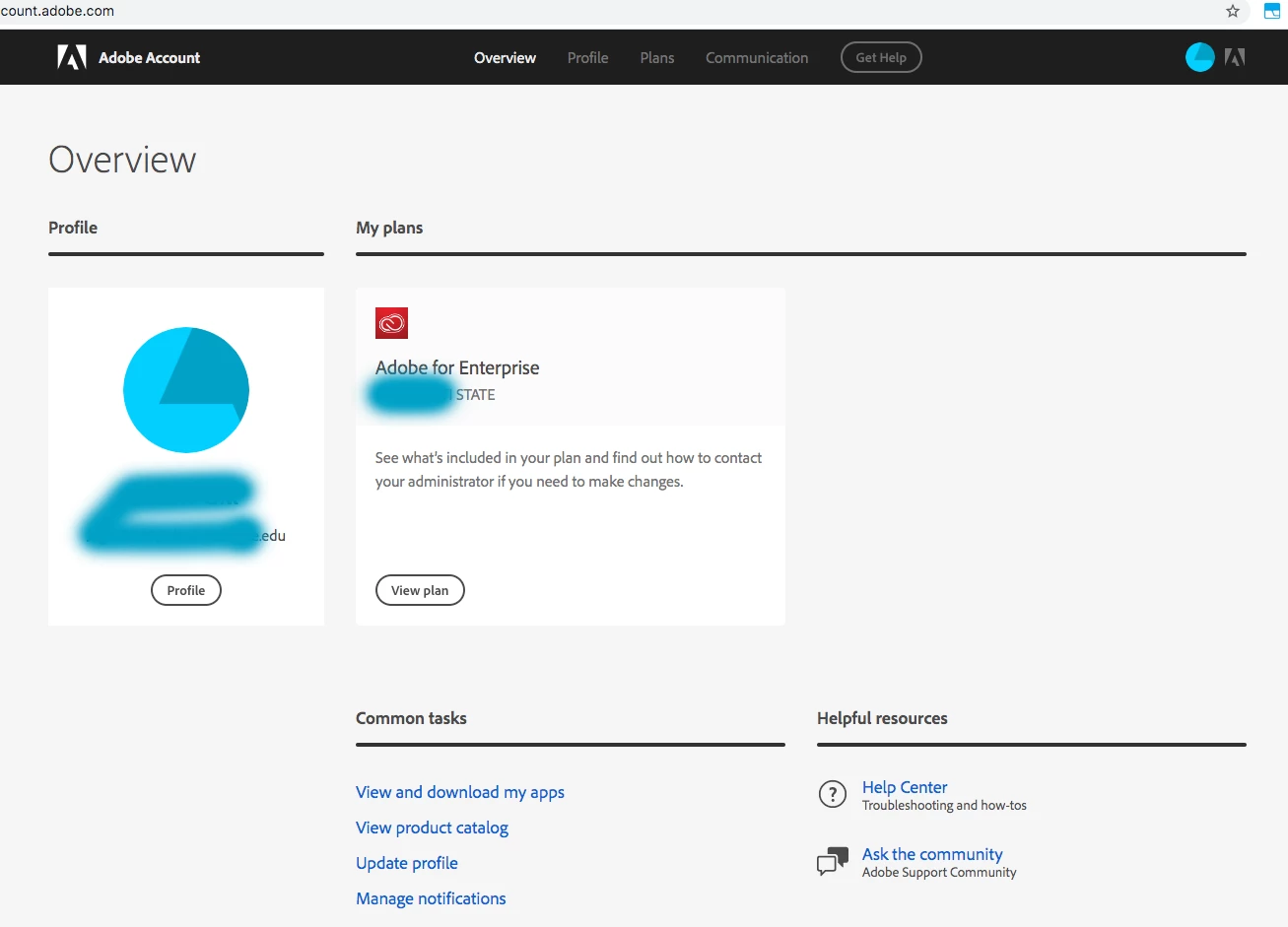Select the Adobe for Enterprise plan title

457,367
